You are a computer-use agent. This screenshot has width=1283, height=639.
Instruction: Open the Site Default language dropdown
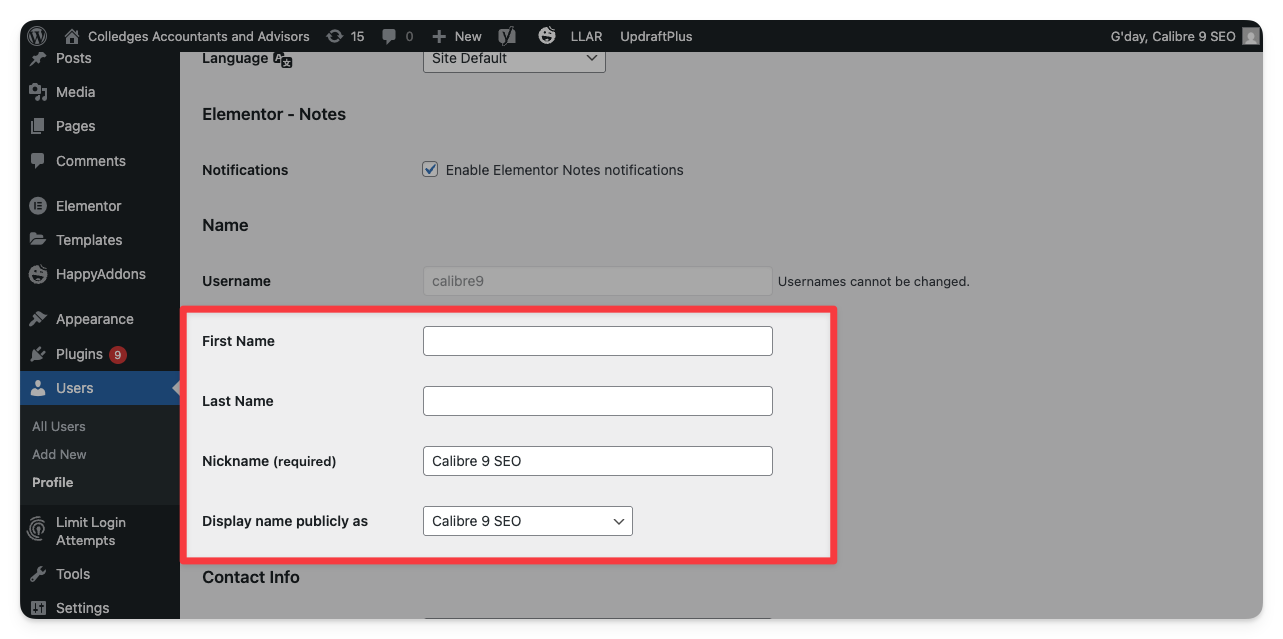click(514, 59)
